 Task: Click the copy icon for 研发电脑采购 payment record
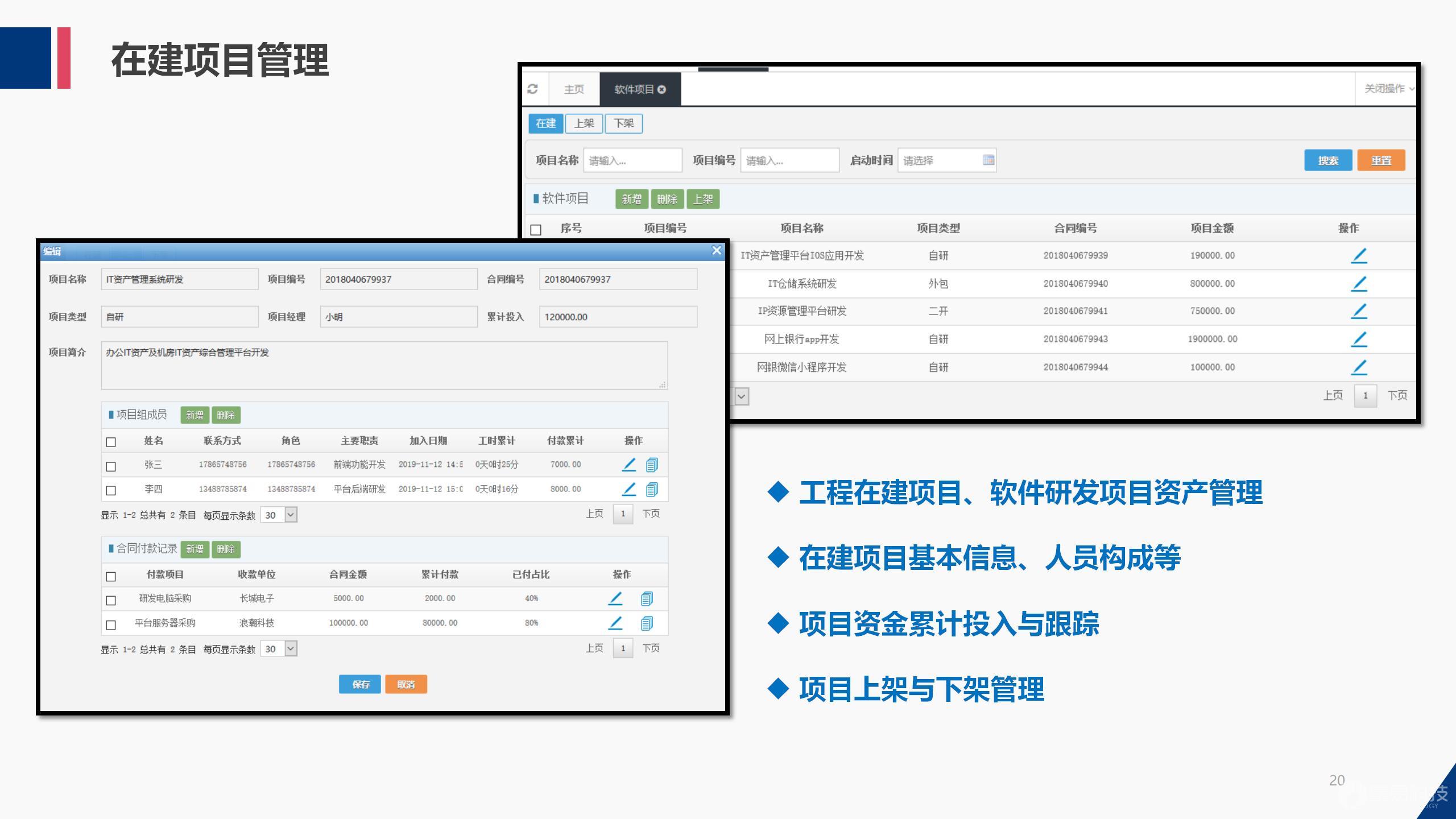coord(647,598)
